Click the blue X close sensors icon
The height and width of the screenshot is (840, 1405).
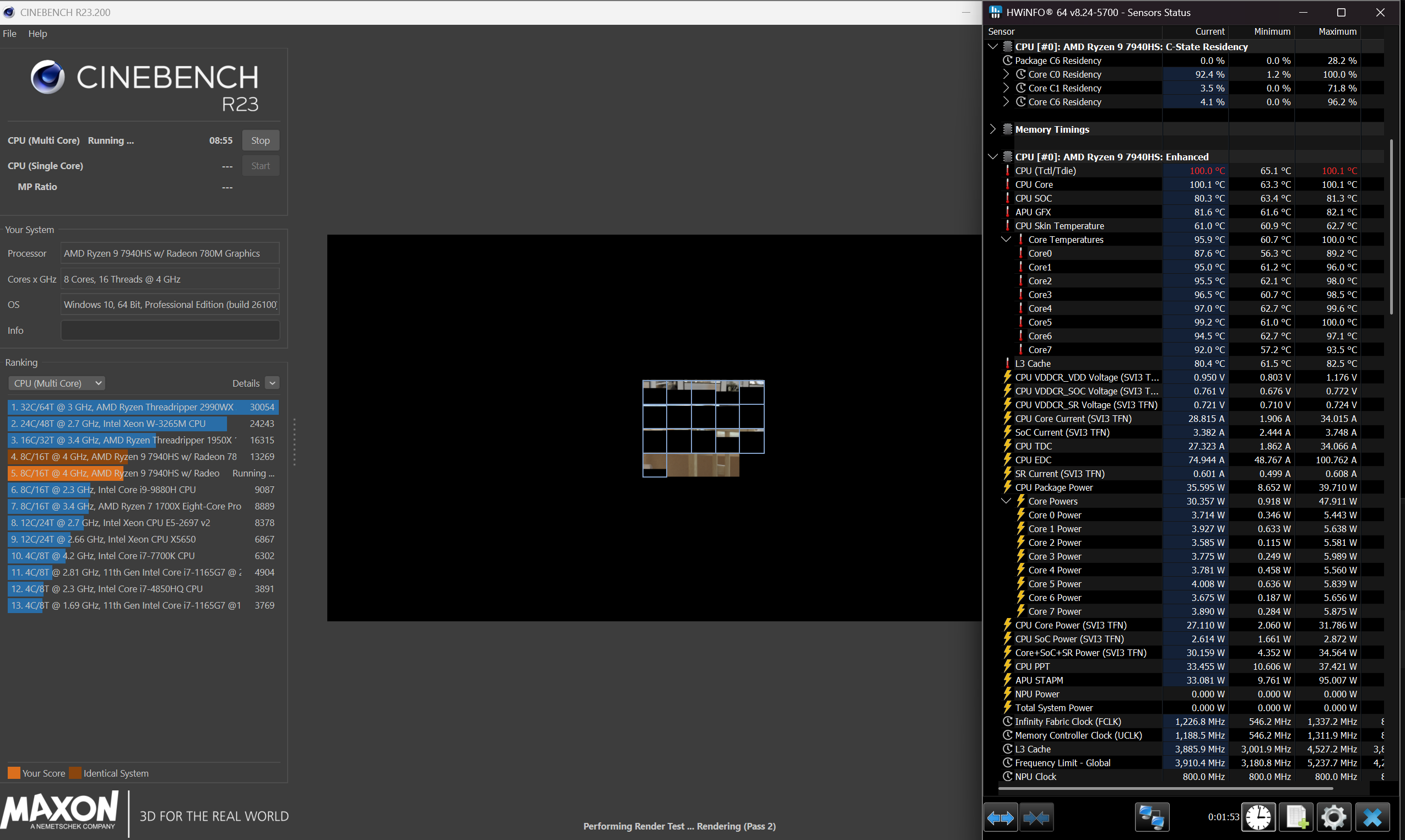[1372, 817]
